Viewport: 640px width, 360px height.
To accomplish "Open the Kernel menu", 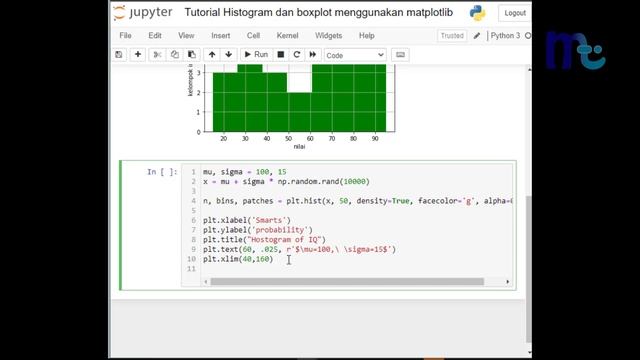I will [287, 36].
